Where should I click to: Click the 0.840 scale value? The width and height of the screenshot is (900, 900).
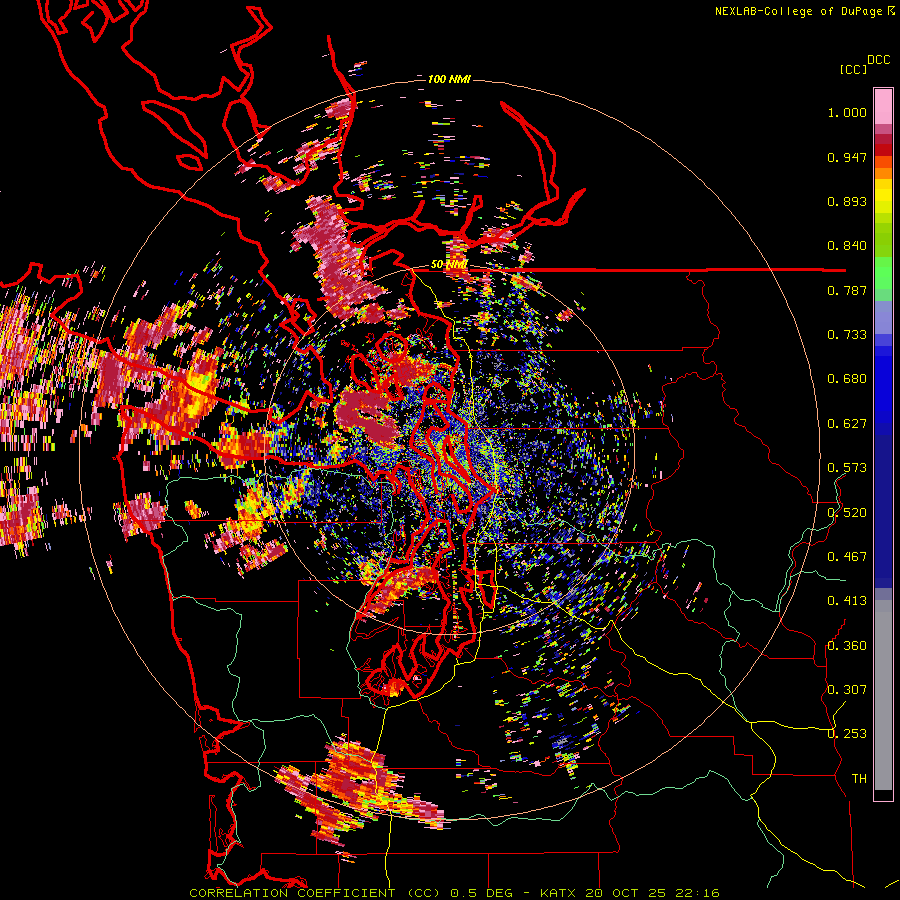[847, 246]
